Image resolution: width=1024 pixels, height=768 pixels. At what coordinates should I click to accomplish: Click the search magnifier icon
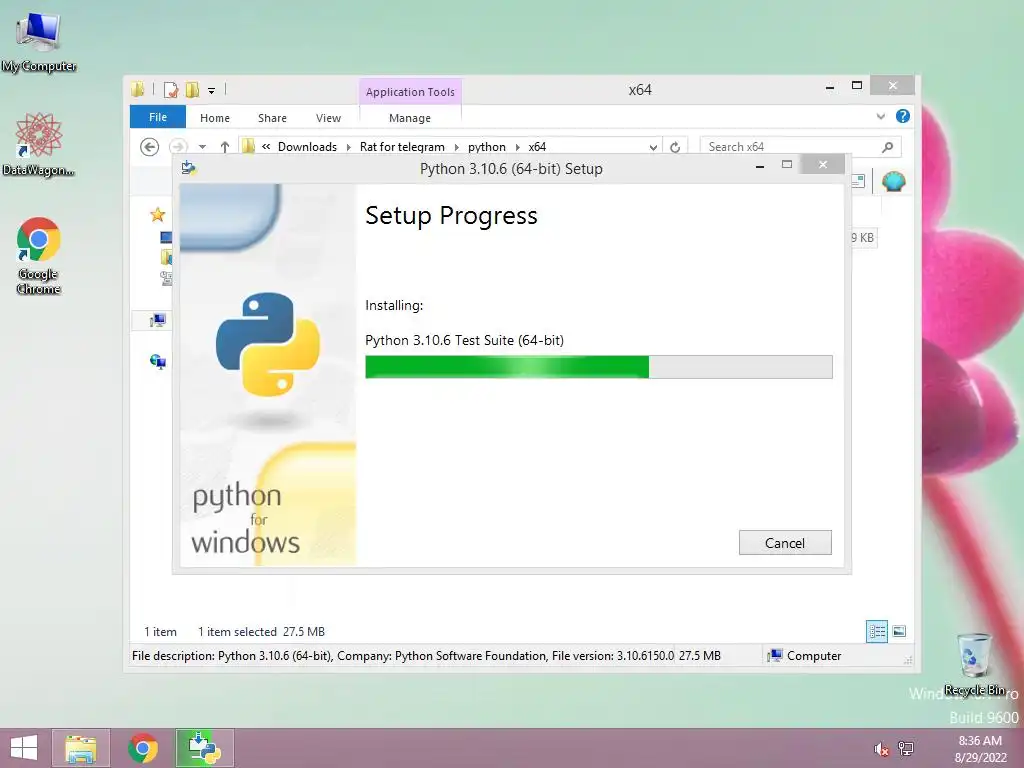tap(888, 147)
